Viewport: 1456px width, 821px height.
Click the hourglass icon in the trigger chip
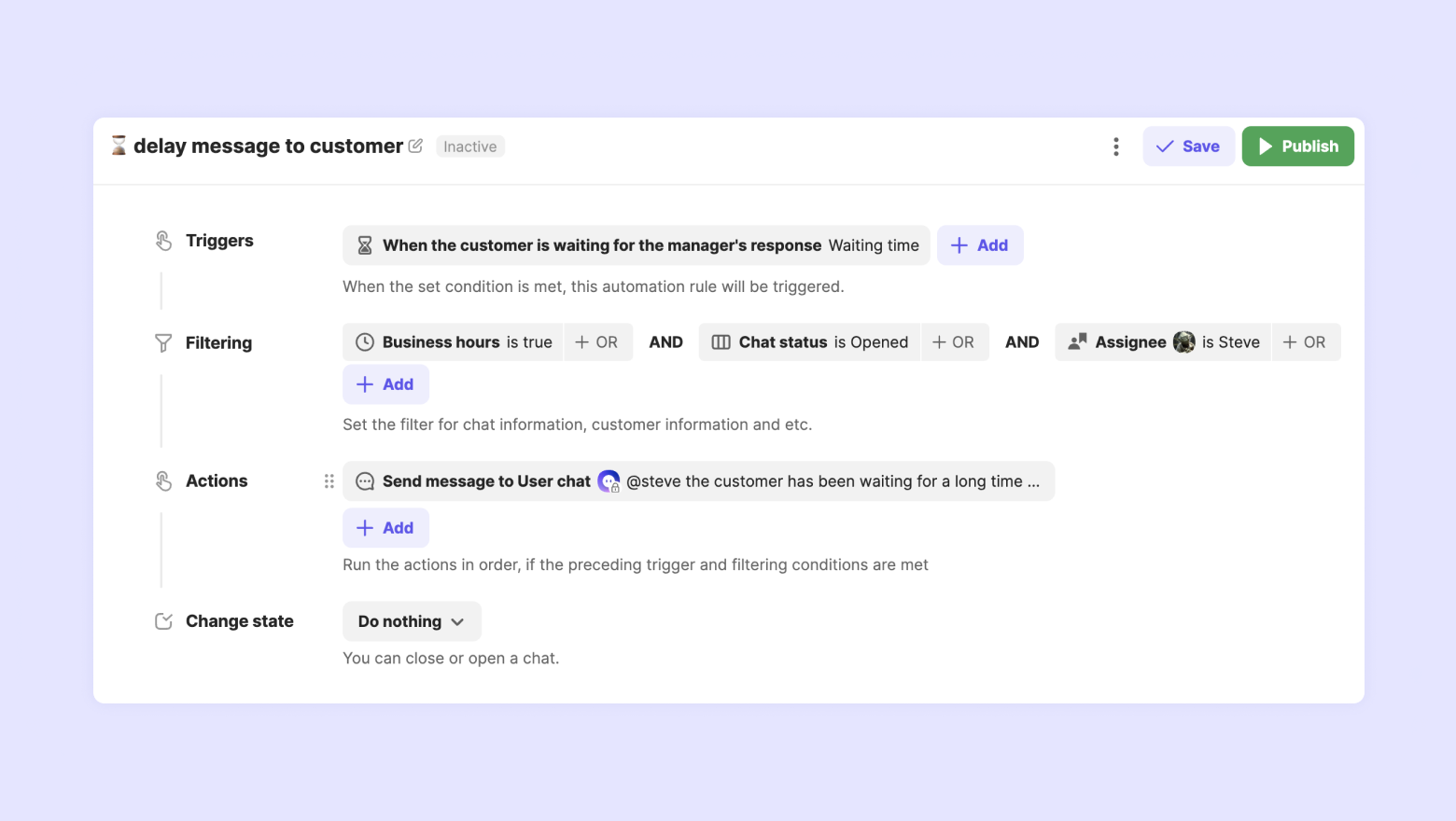click(x=365, y=245)
